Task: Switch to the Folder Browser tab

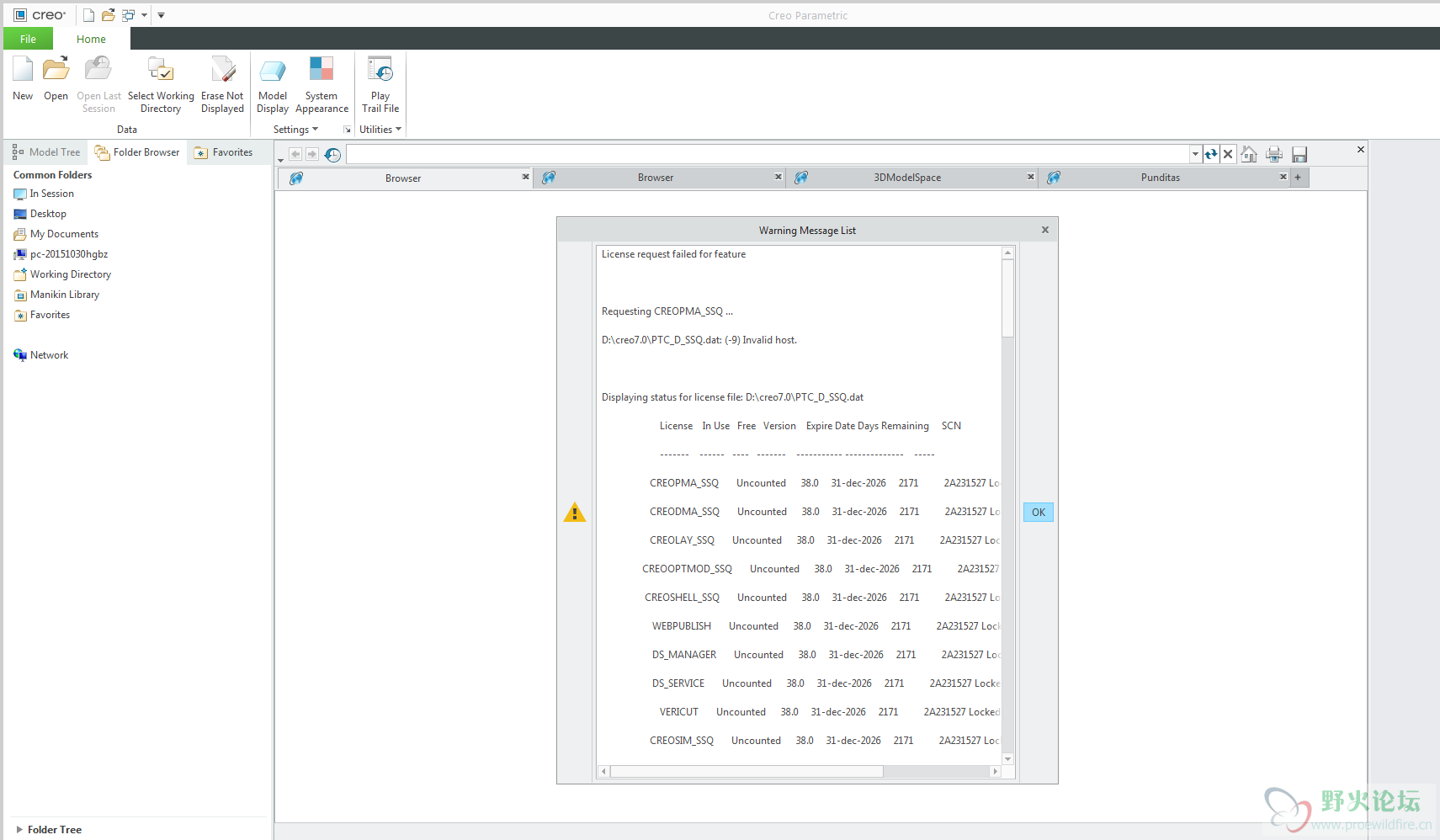Action: 137,152
